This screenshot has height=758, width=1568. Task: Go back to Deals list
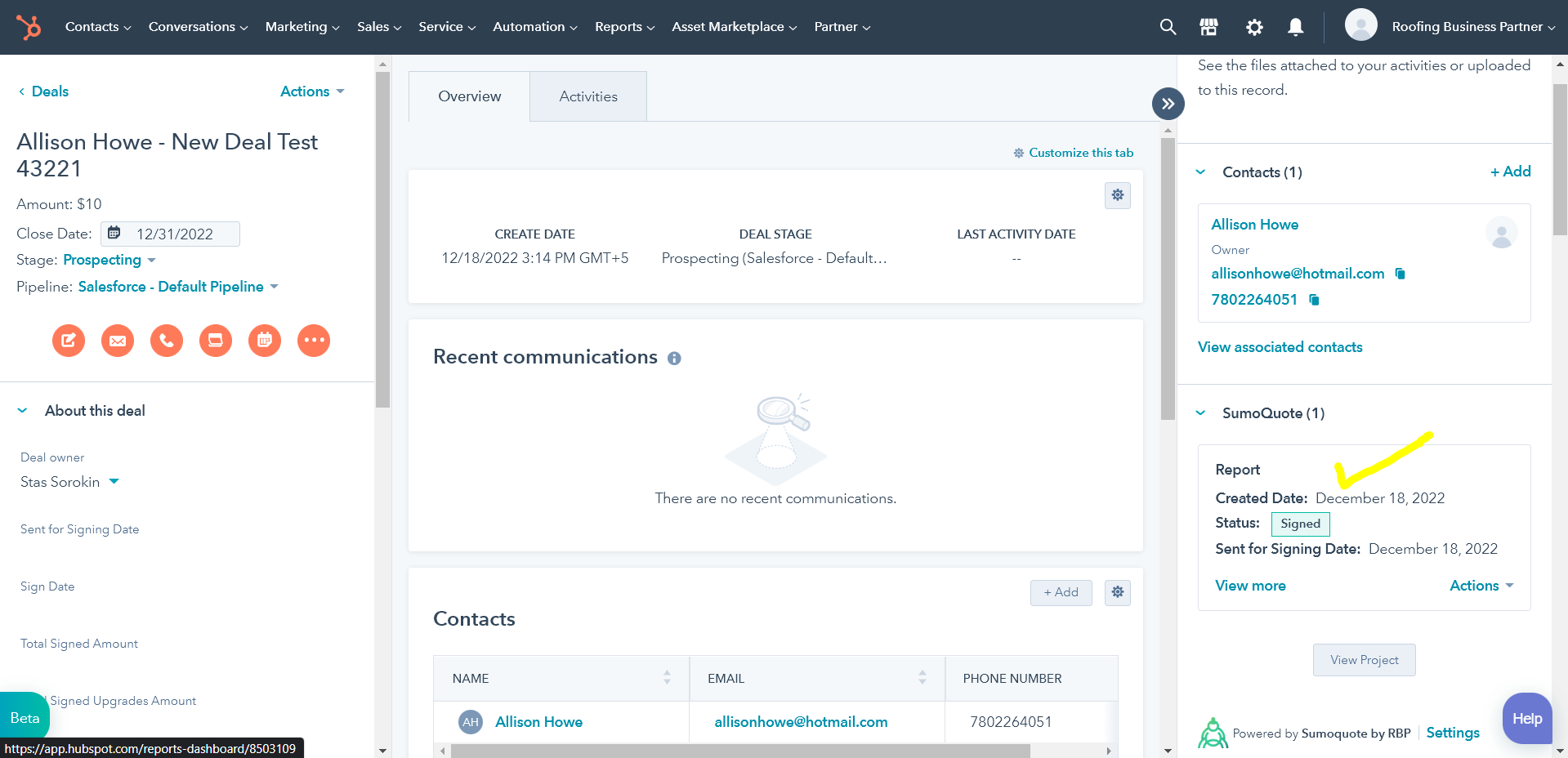(x=43, y=91)
